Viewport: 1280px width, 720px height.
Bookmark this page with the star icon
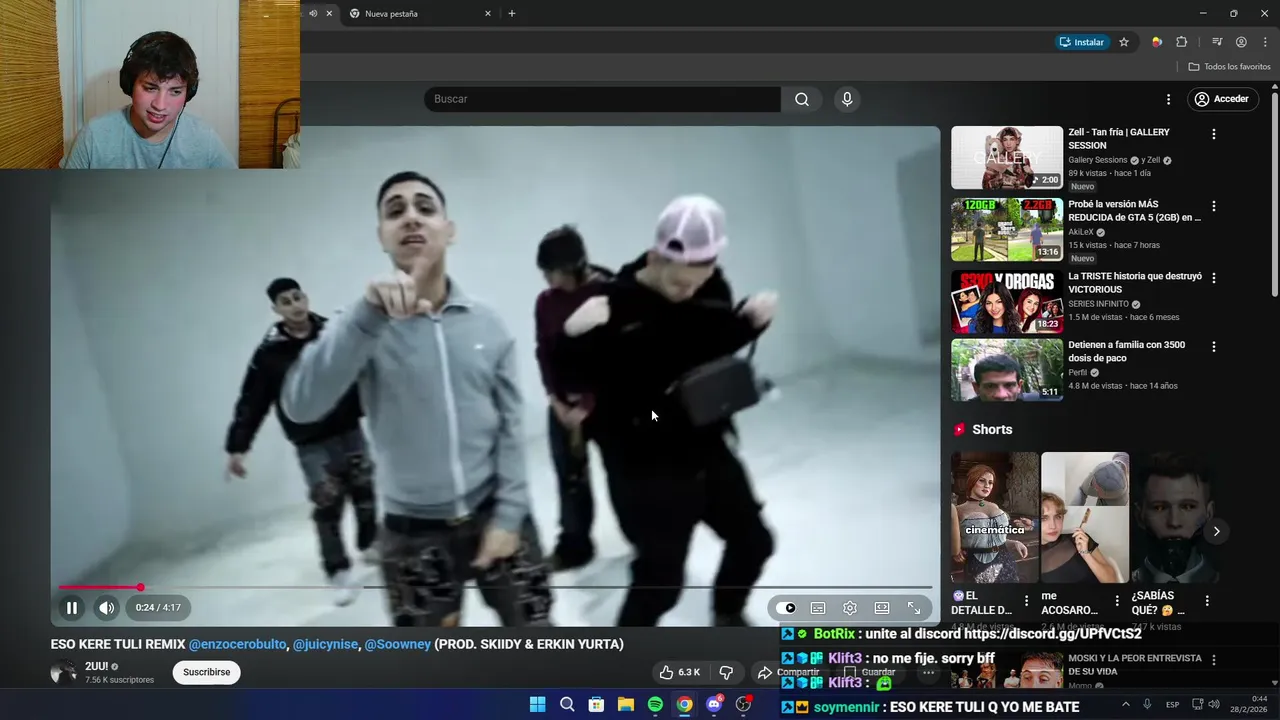point(1124,42)
